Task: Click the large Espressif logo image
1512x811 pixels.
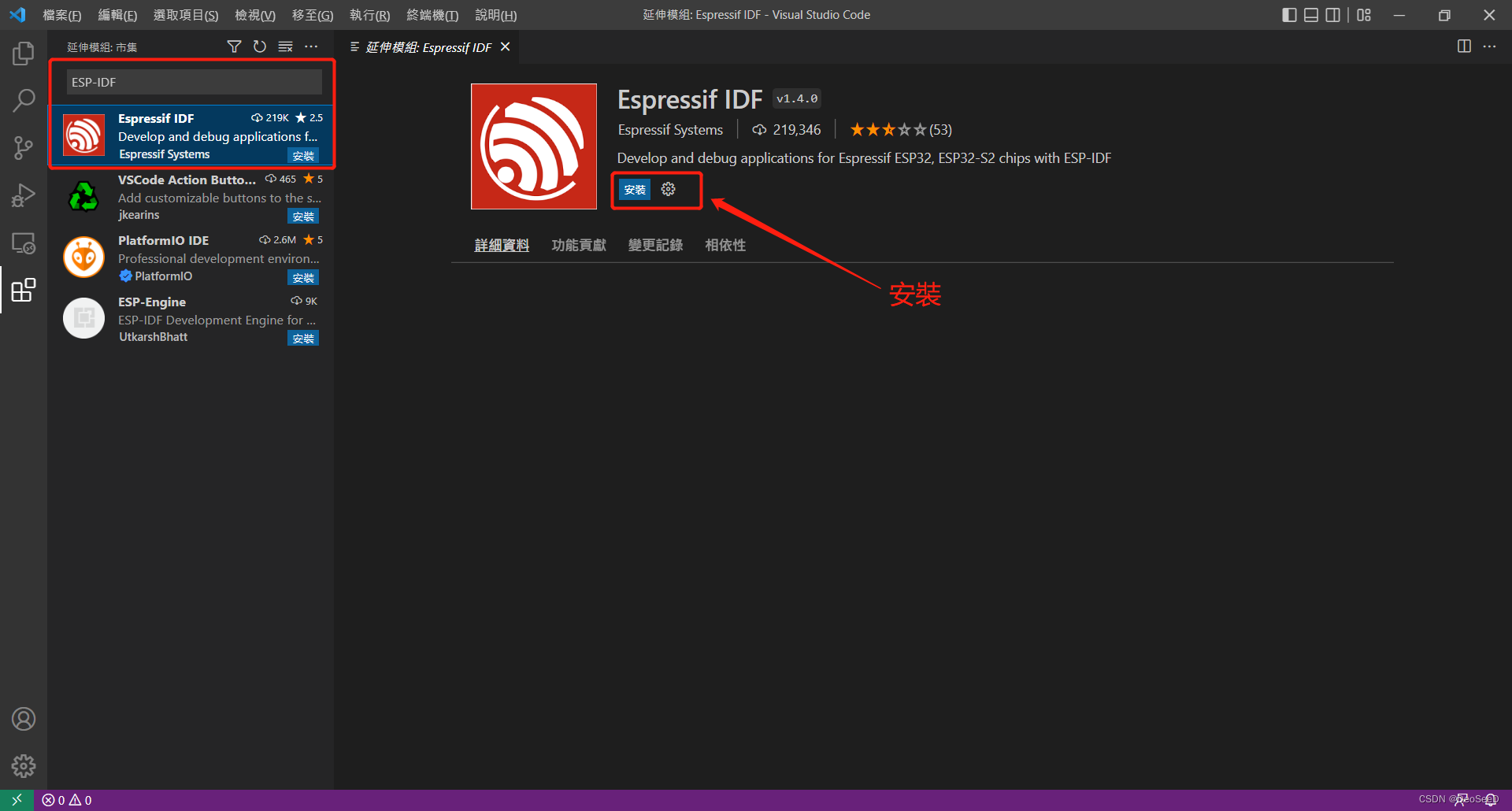Action: (534, 146)
